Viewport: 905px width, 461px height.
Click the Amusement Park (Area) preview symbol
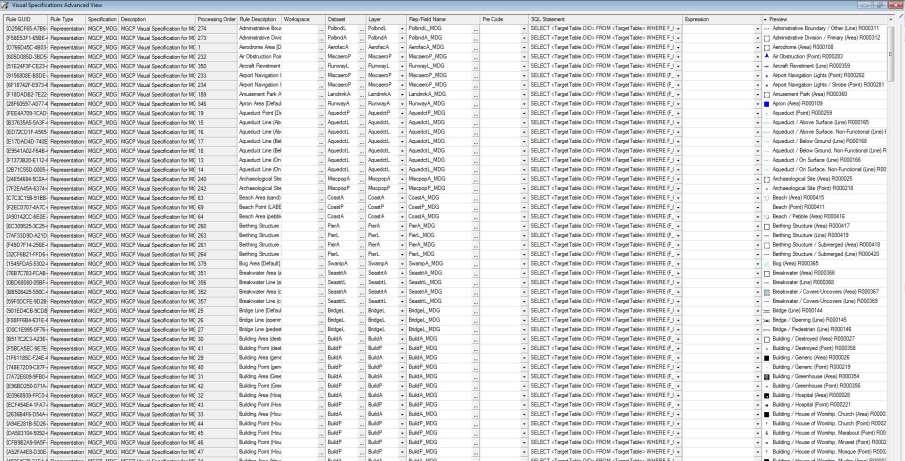click(766, 94)
